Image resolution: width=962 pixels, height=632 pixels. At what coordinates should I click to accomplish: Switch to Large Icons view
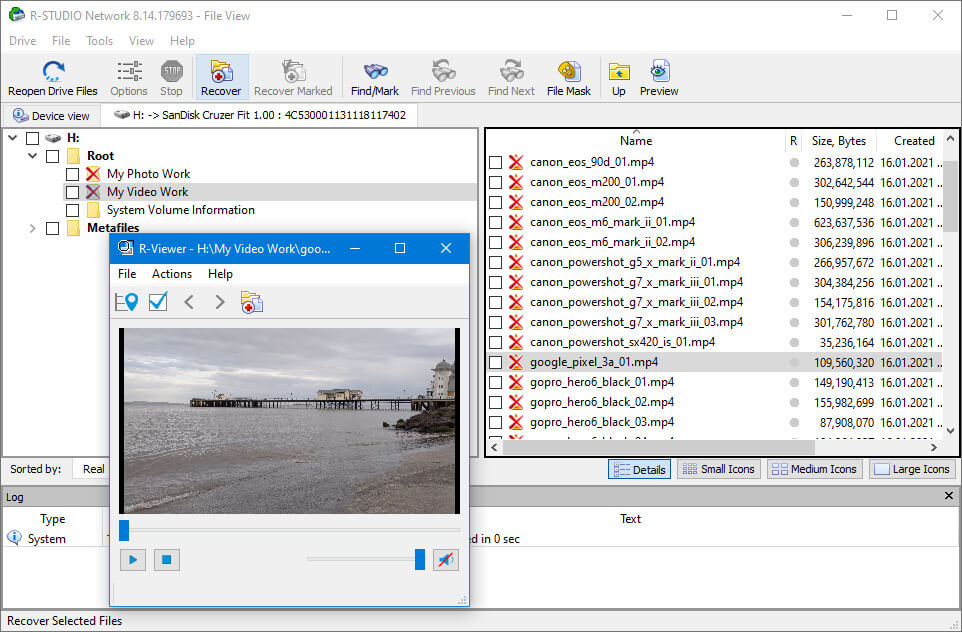click(x=911, y=469)
